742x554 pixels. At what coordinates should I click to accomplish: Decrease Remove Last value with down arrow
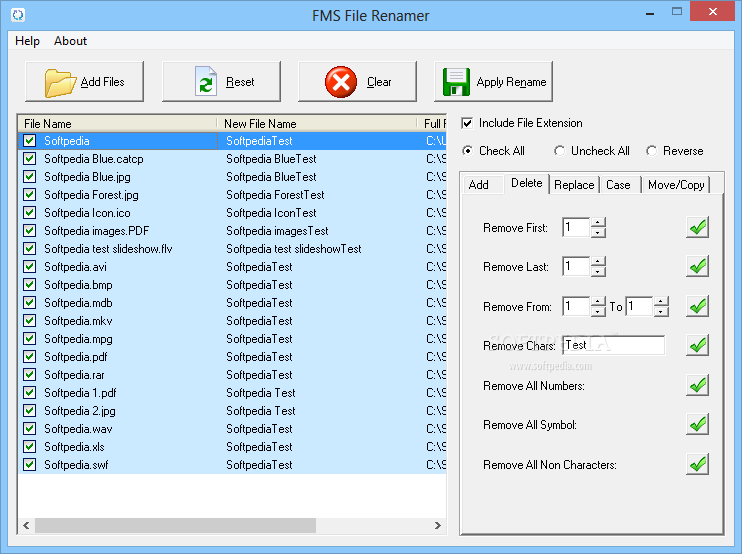(598, 272)
